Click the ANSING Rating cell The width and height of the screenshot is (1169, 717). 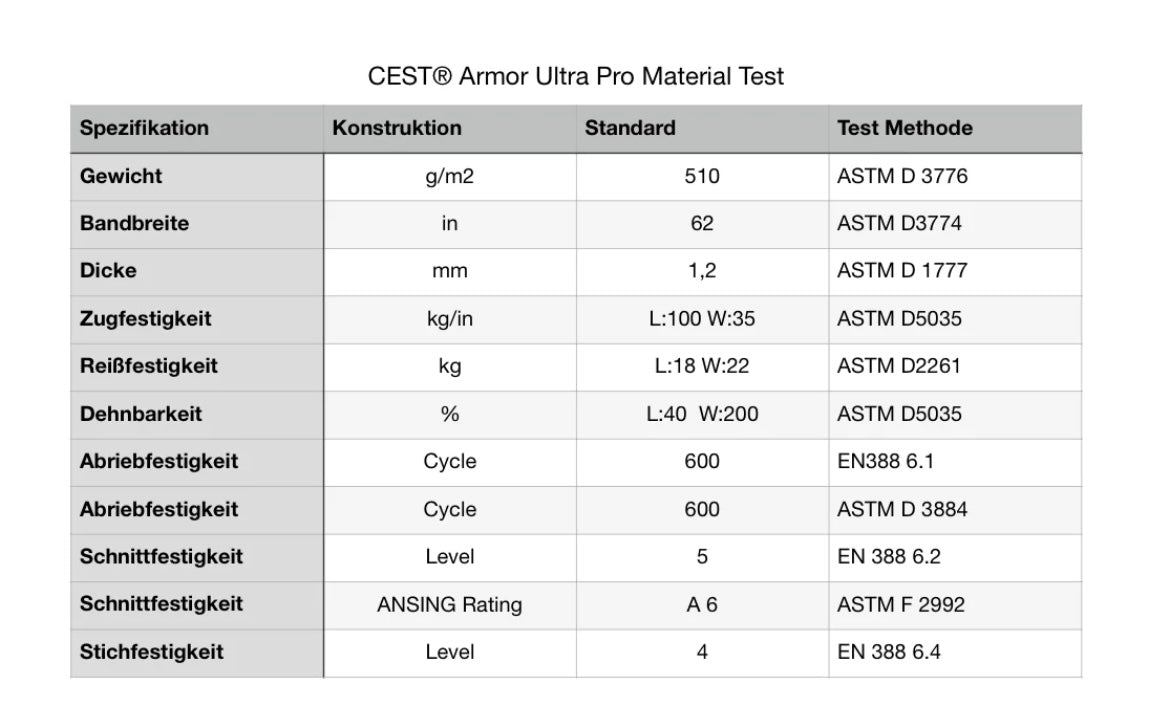point(449,604)
